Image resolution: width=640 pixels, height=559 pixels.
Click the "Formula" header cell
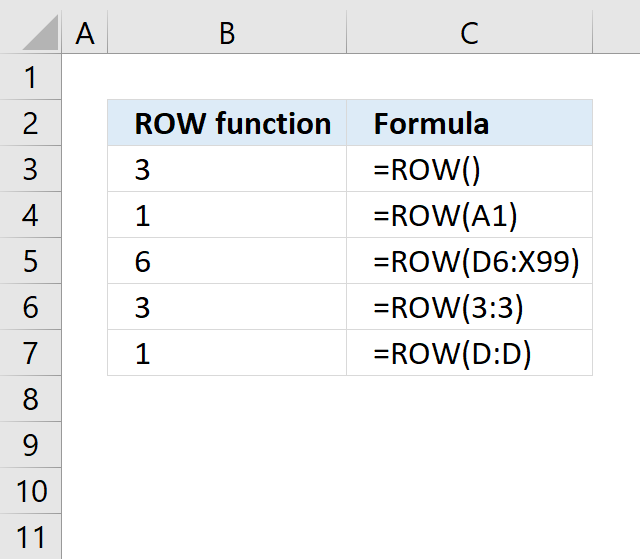[x=469, y=123]
